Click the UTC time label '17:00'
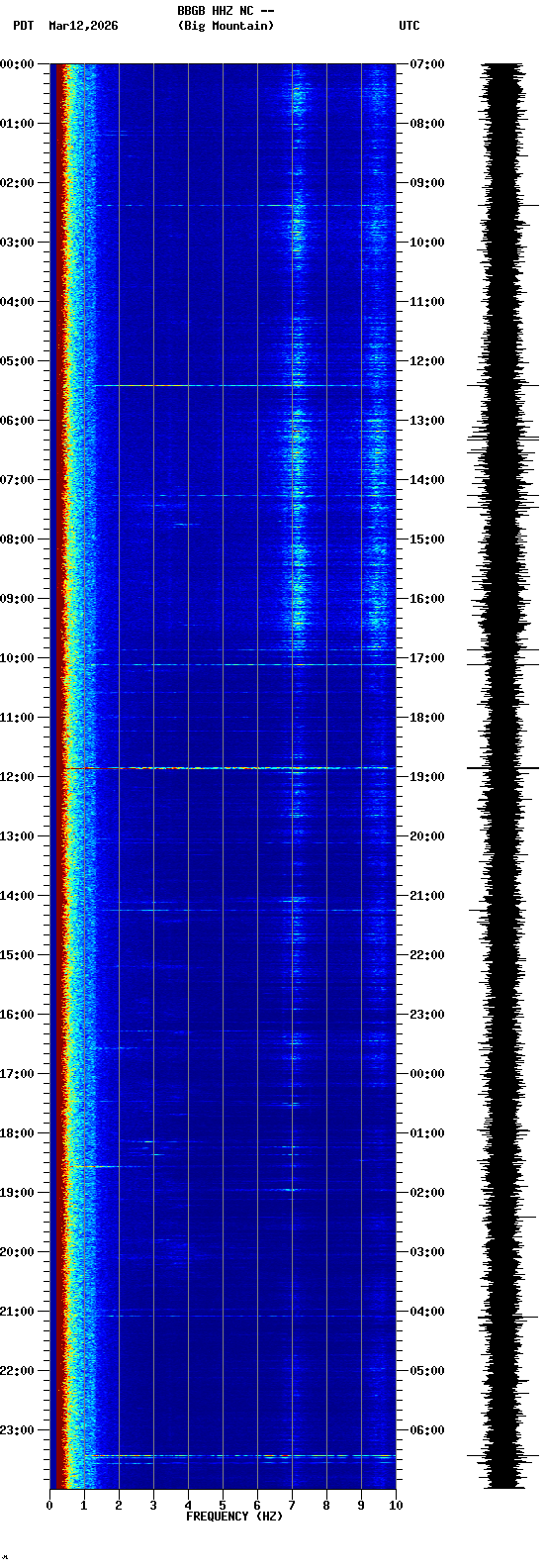 [x=427, y=658]
